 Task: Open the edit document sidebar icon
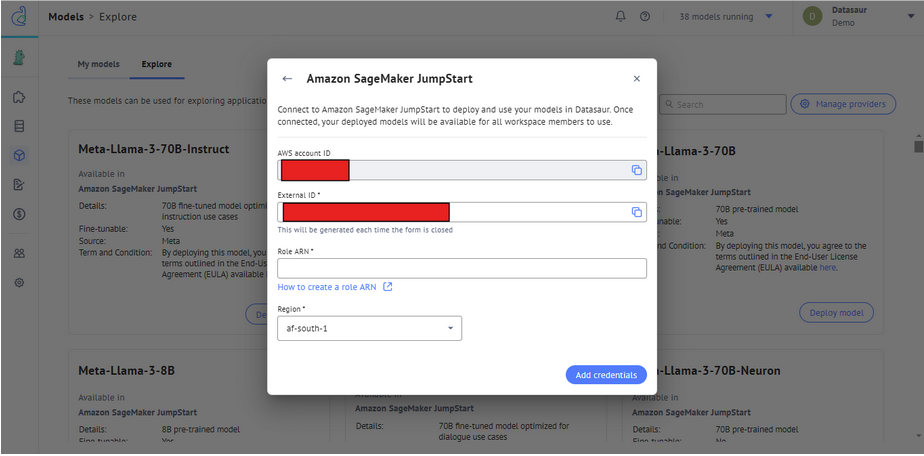click(19, 185)
